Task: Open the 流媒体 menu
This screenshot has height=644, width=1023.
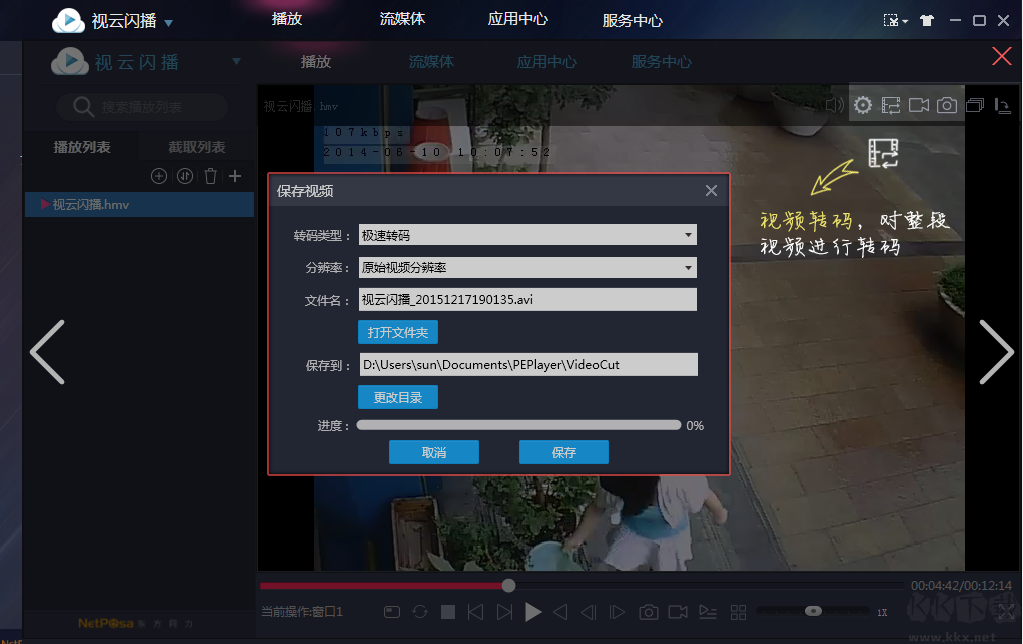Action: click(403, 19)
